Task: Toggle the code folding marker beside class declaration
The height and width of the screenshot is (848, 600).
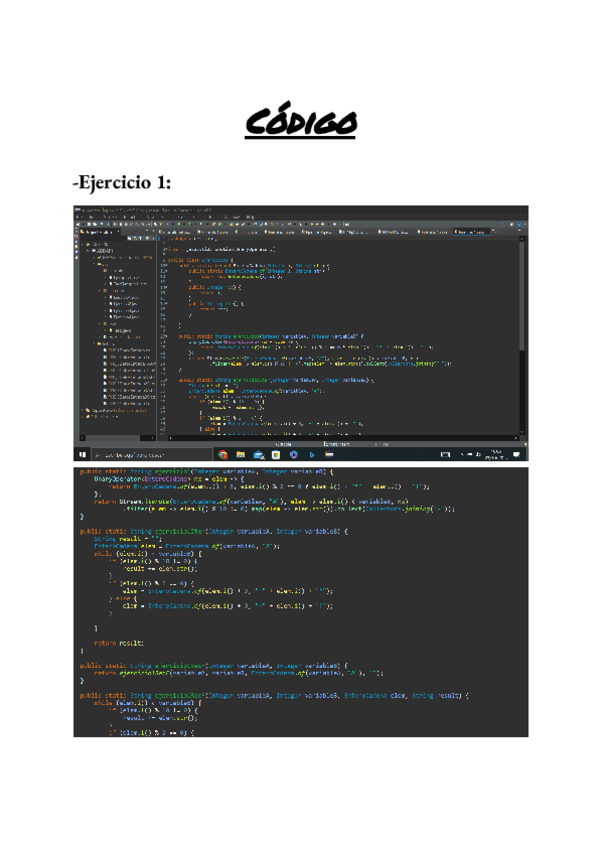Action: tap(162, 258)
